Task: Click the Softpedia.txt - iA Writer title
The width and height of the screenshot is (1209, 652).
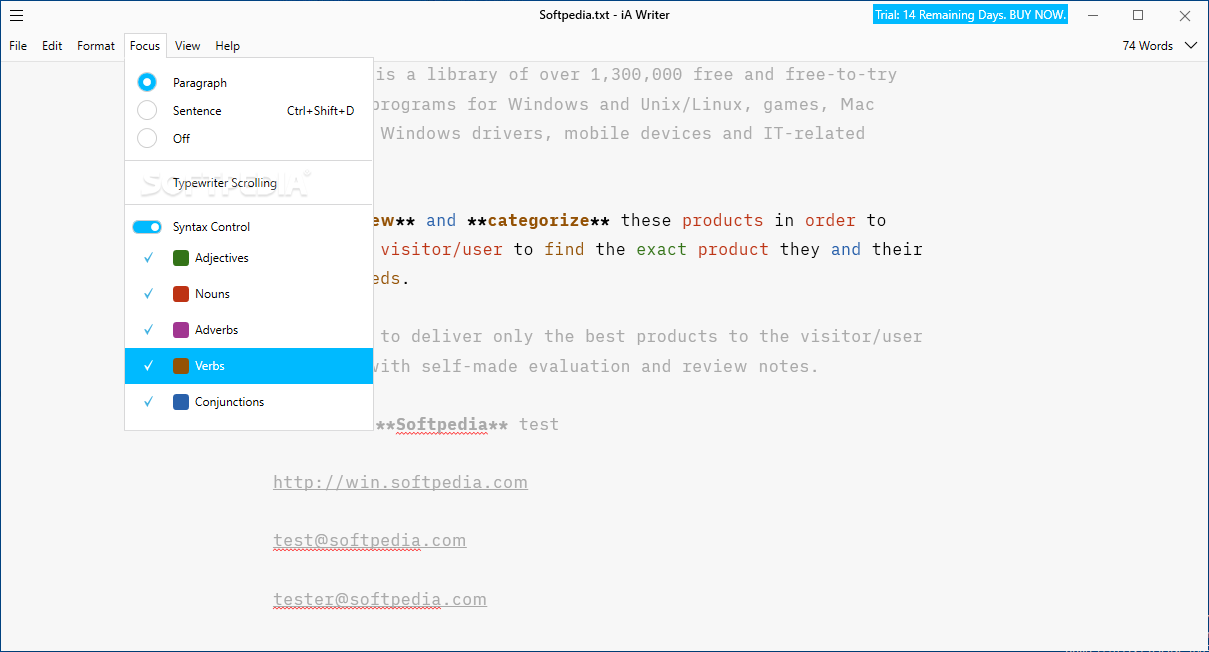Action: click(x=604, y=15)
